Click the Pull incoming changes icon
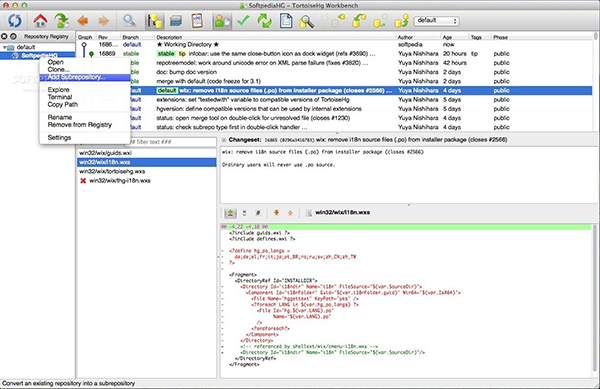 click(x=359, y=21)
